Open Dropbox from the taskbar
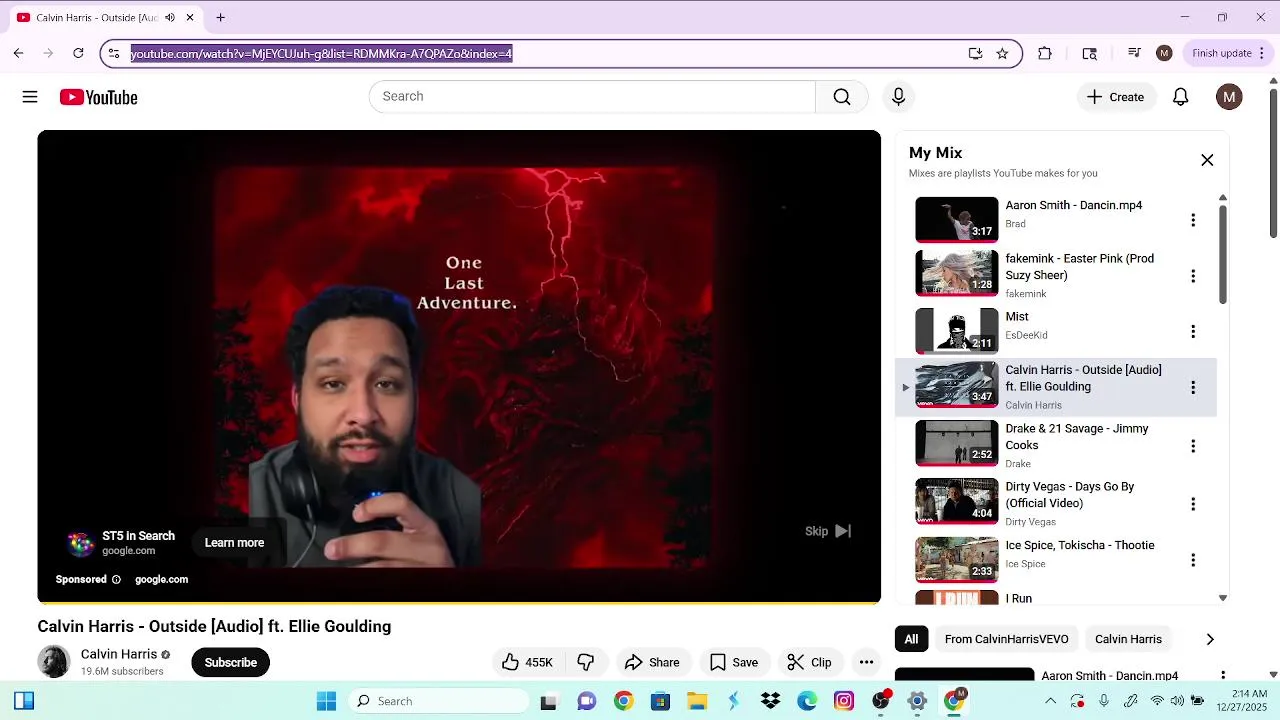The height and width of the screenshot is (720, 1280). pos(770,701)
